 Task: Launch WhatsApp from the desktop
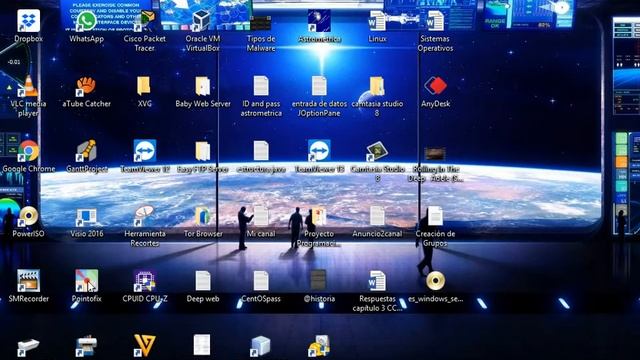point(86,26)
